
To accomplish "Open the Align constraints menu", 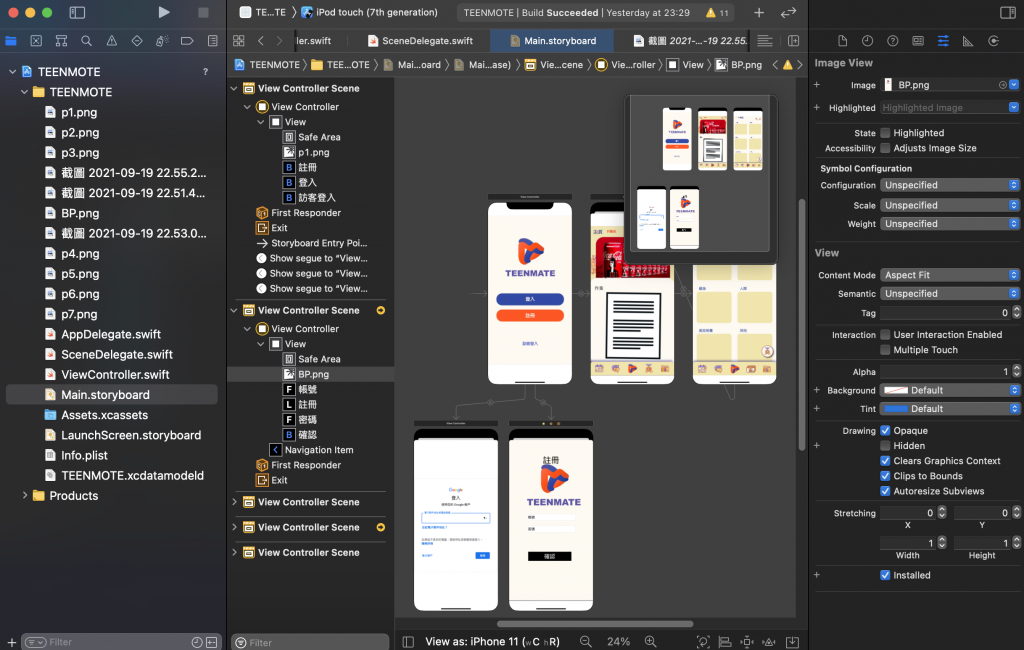I will click(x=725, y=642).
